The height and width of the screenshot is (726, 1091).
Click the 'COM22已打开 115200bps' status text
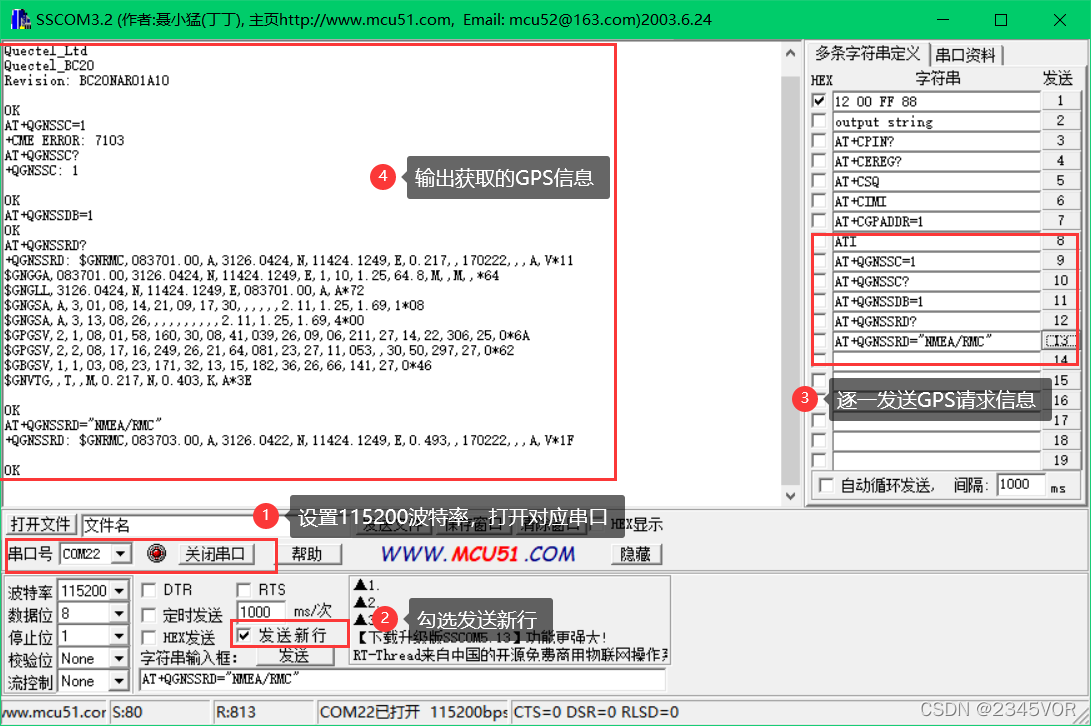pos(413,712)
